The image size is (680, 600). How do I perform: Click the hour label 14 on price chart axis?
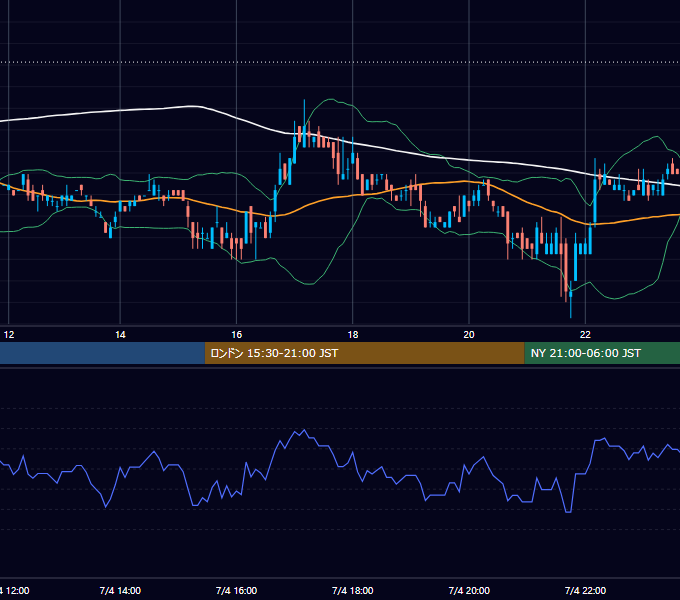[x=120, y=335]
